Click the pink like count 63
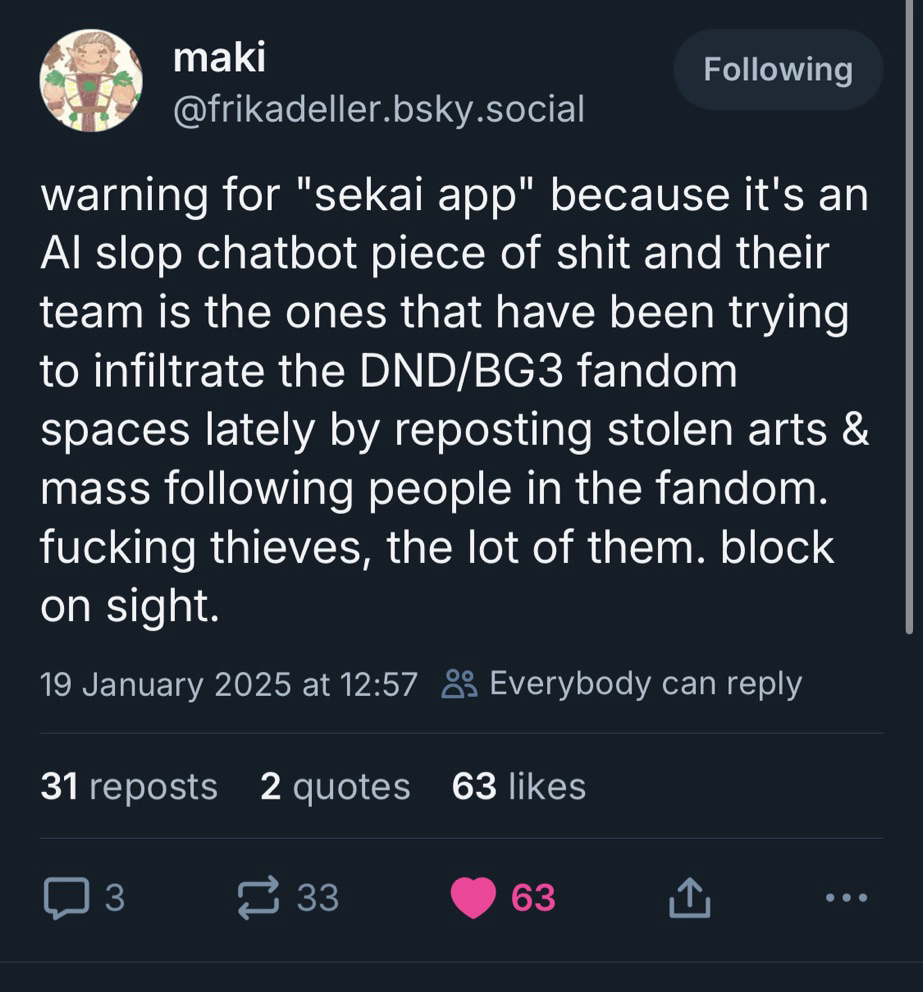The width and height of the screenshot is (923, 992). click(533, 898)
